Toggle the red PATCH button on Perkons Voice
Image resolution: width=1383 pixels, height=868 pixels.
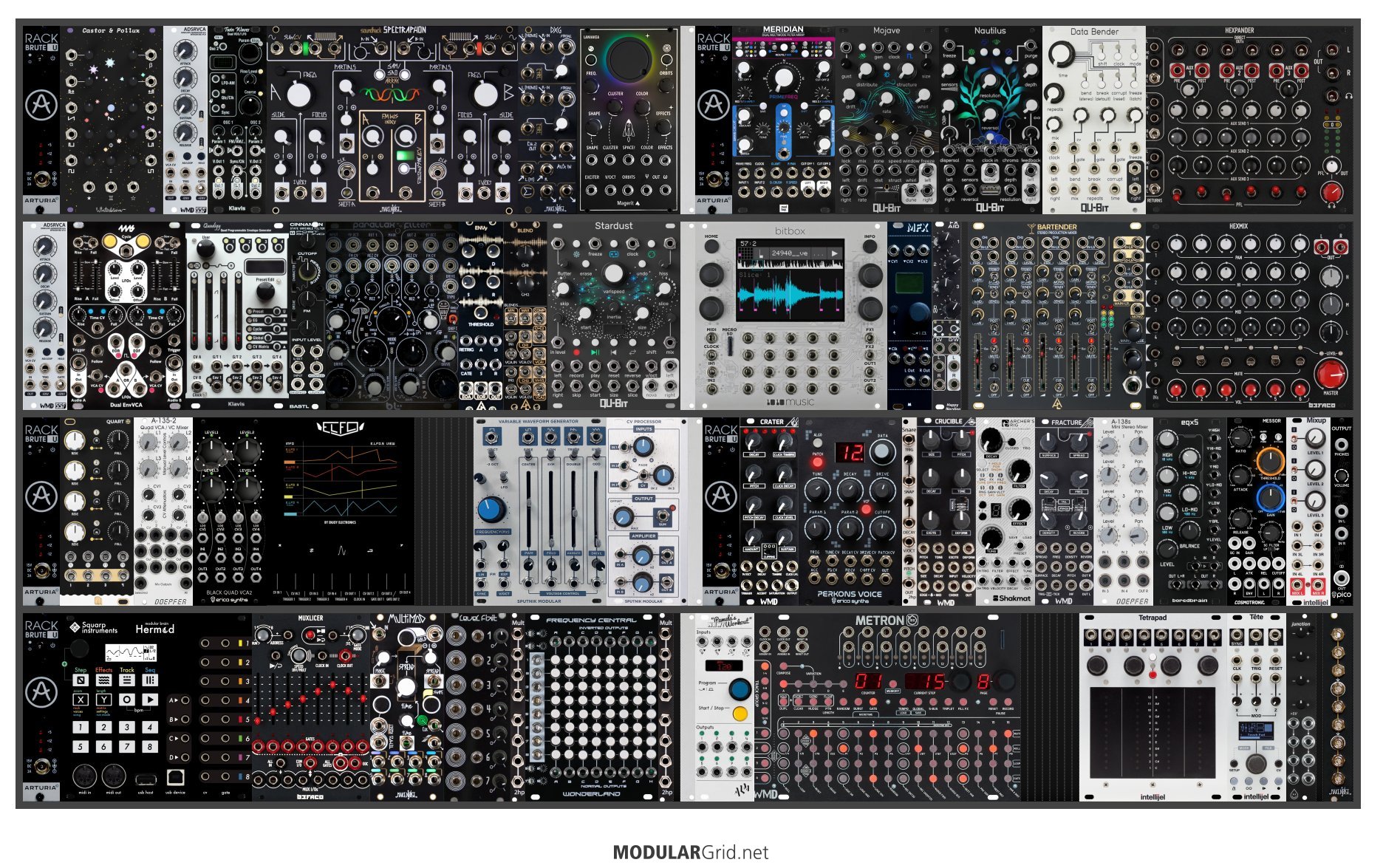817,462
